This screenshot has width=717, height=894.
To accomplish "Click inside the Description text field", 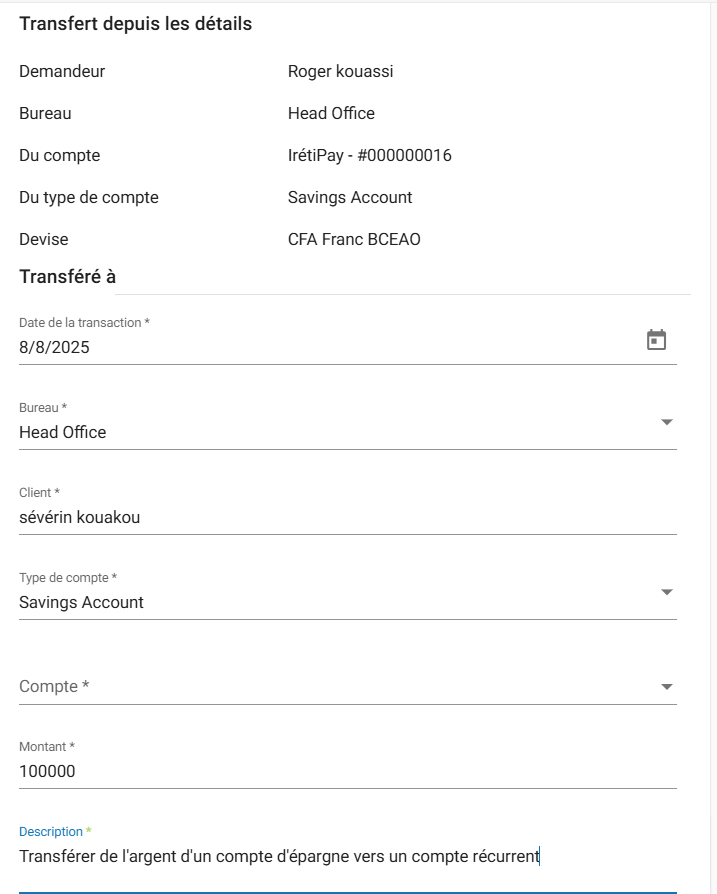I will click(x=300, y=856).
